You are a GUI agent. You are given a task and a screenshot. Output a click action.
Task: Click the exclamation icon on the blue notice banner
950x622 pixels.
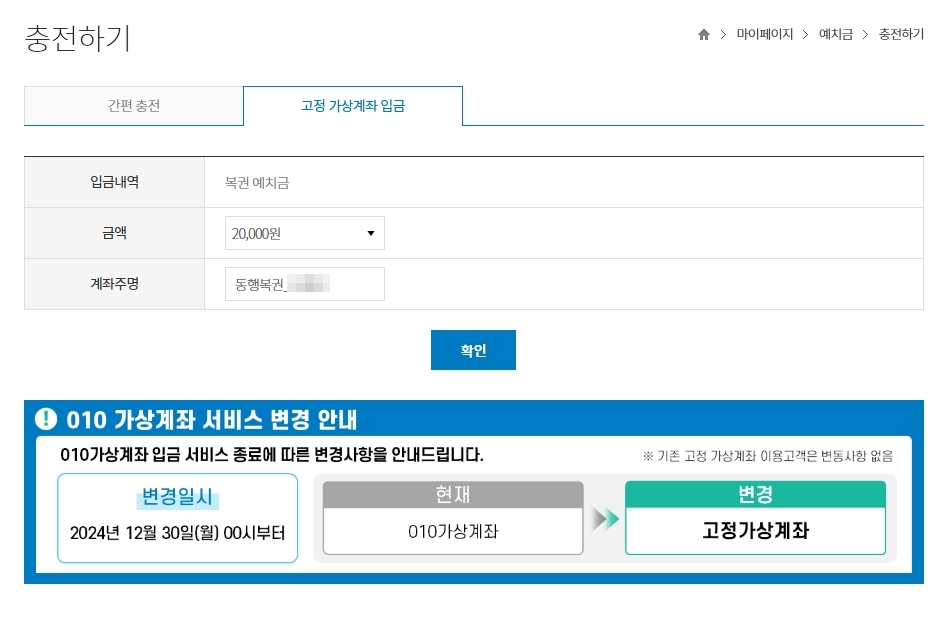44,420
